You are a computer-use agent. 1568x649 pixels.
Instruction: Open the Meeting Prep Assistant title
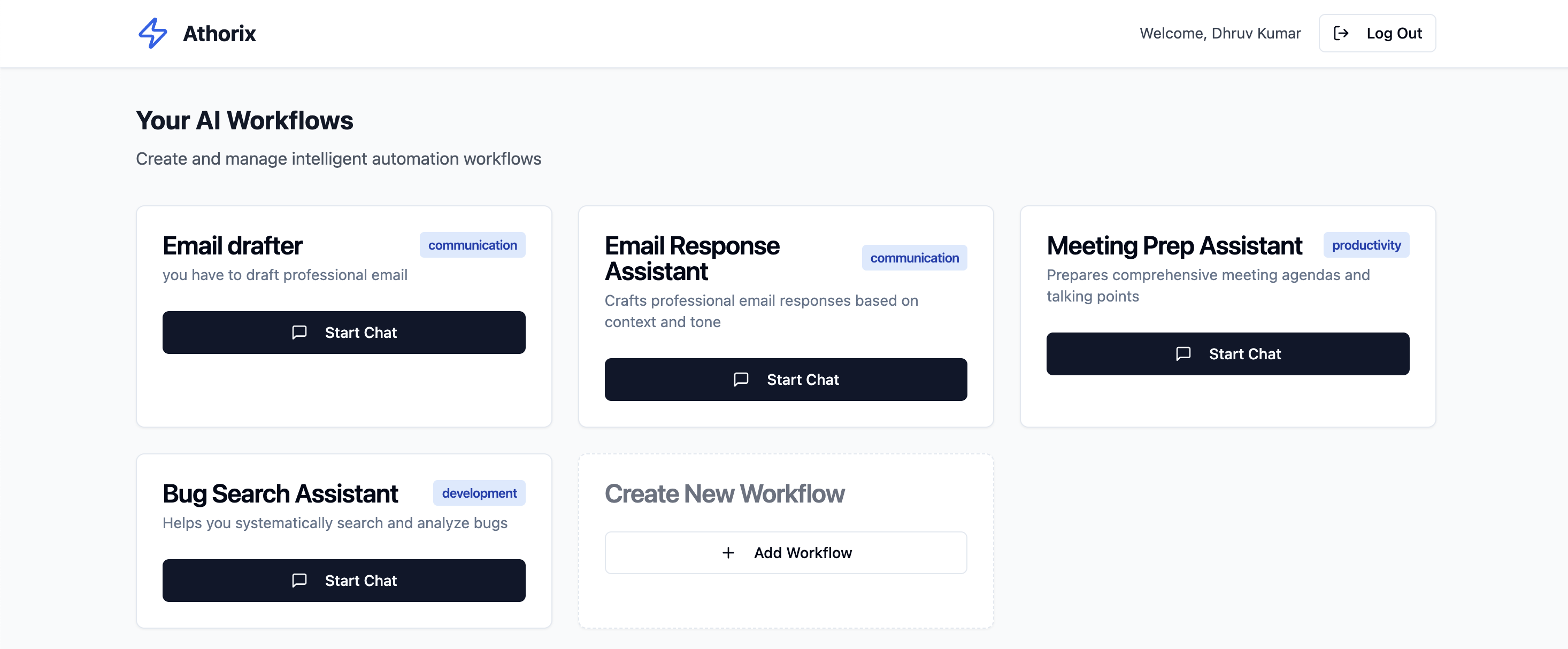[x=1173, y=246]
